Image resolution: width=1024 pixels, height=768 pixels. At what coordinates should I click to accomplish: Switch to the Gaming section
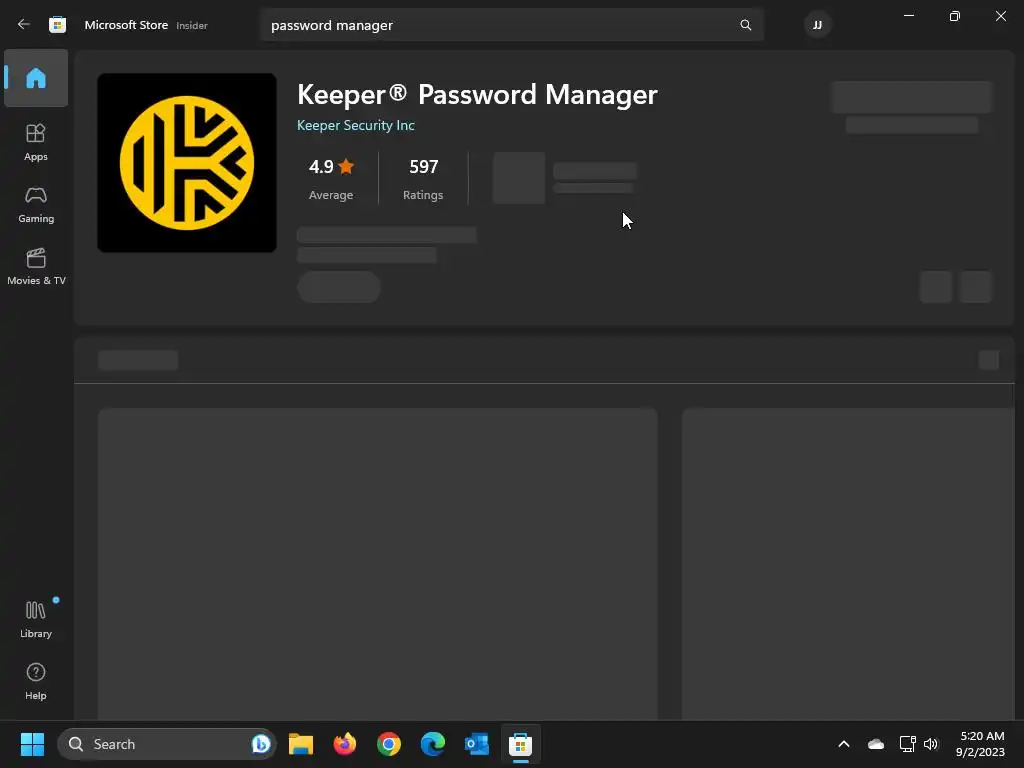[36, 204]
